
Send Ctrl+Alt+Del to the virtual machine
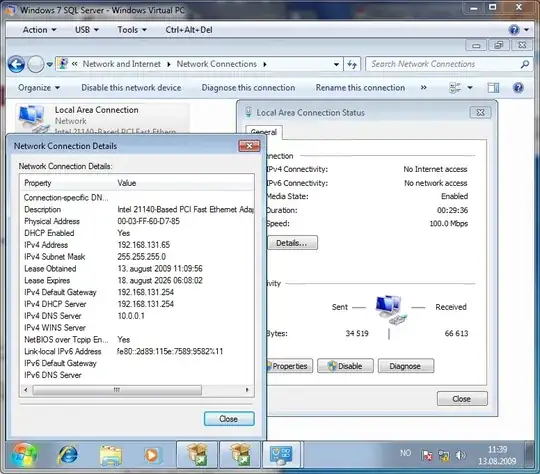pos(189,30)
